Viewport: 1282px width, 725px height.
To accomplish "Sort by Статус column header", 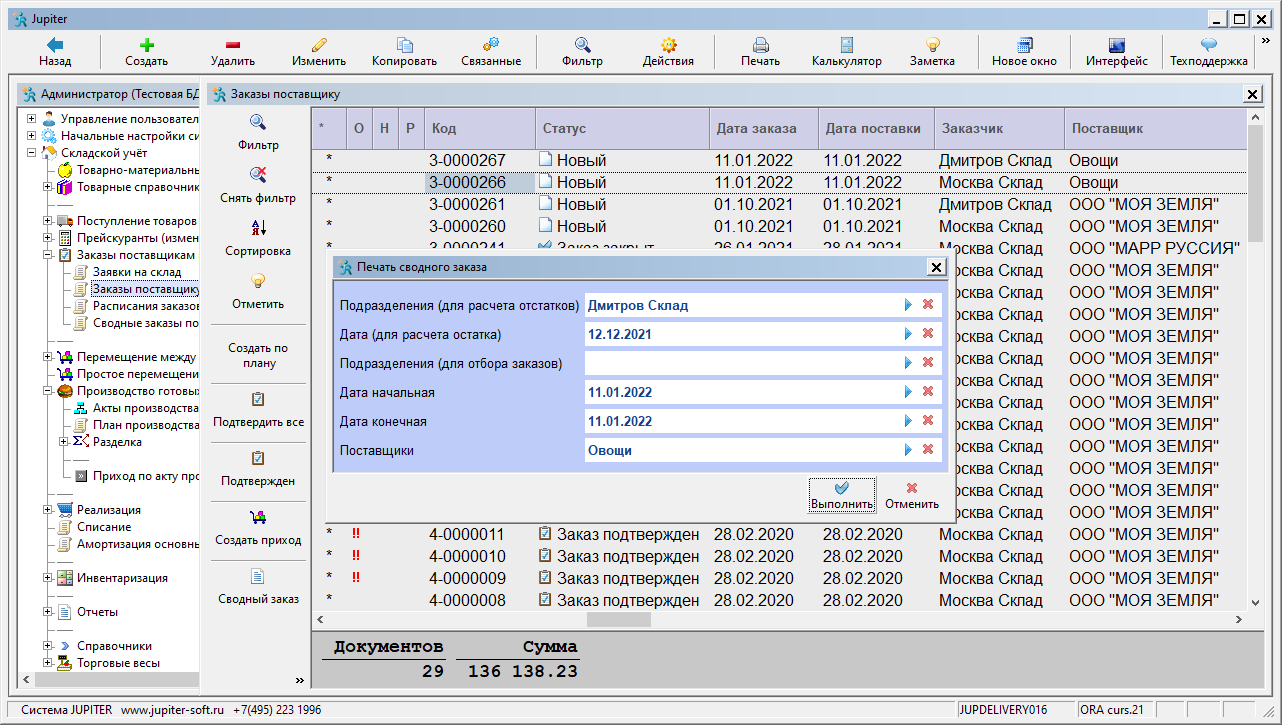I will tap(622, 128).
